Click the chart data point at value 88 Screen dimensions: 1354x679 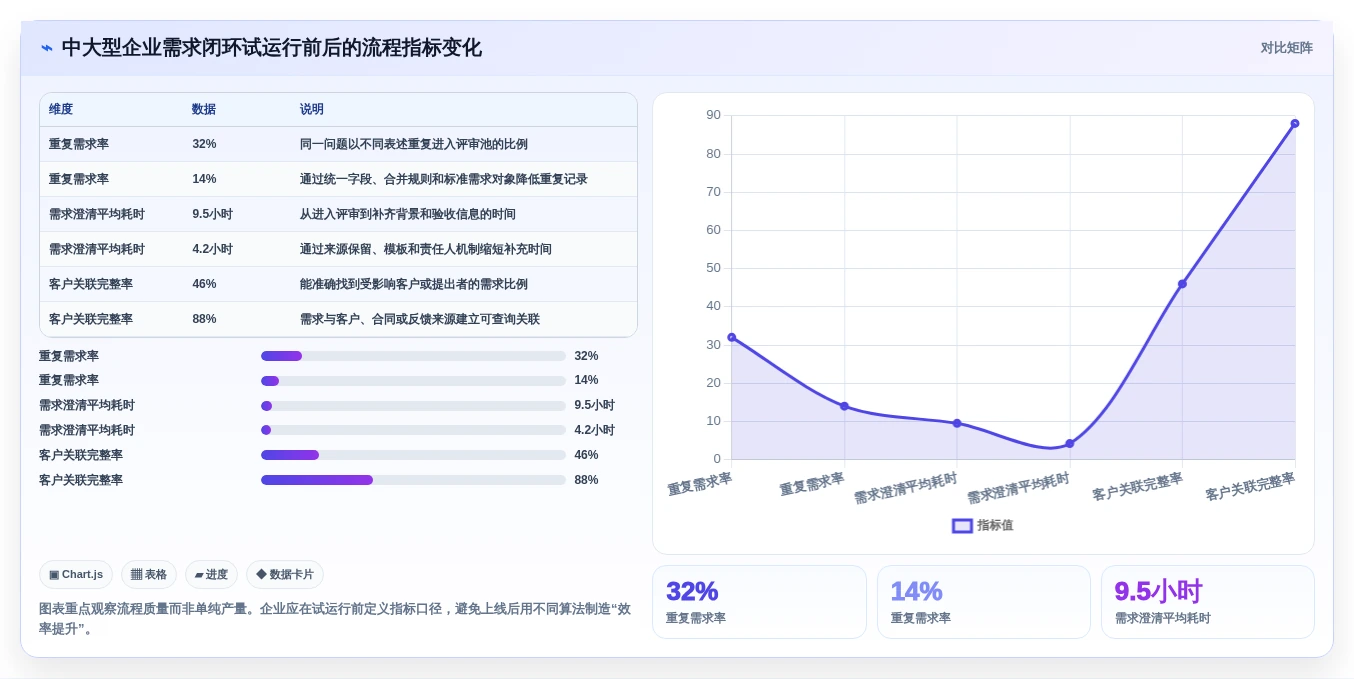point(1295,123)
